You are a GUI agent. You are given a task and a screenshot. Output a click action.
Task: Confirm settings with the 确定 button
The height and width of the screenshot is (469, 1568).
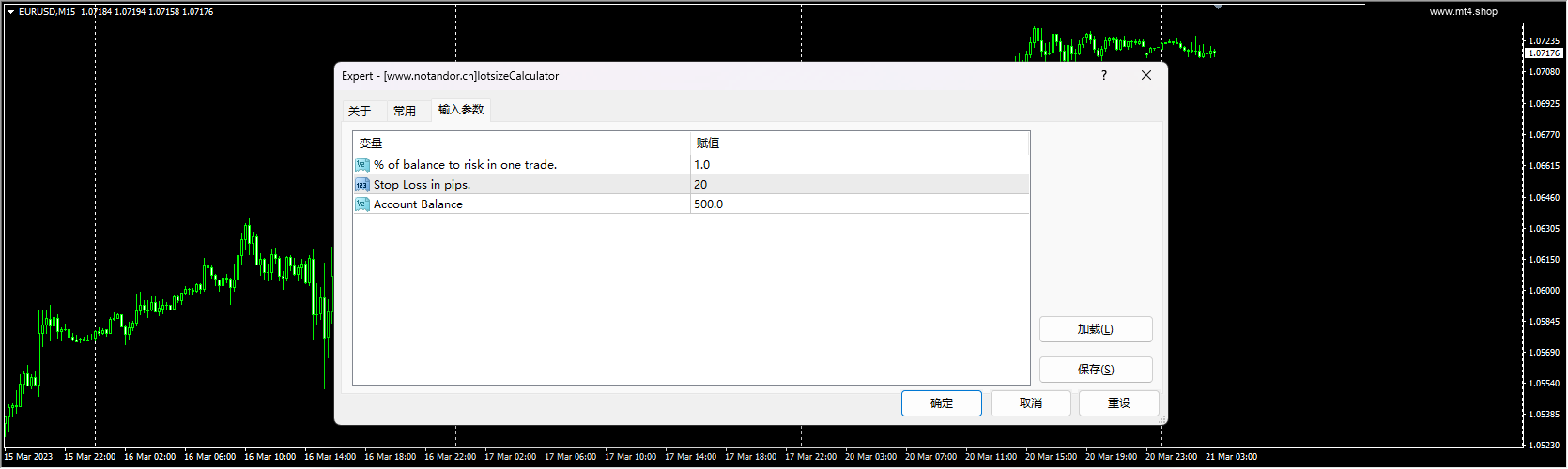(942, 403)
